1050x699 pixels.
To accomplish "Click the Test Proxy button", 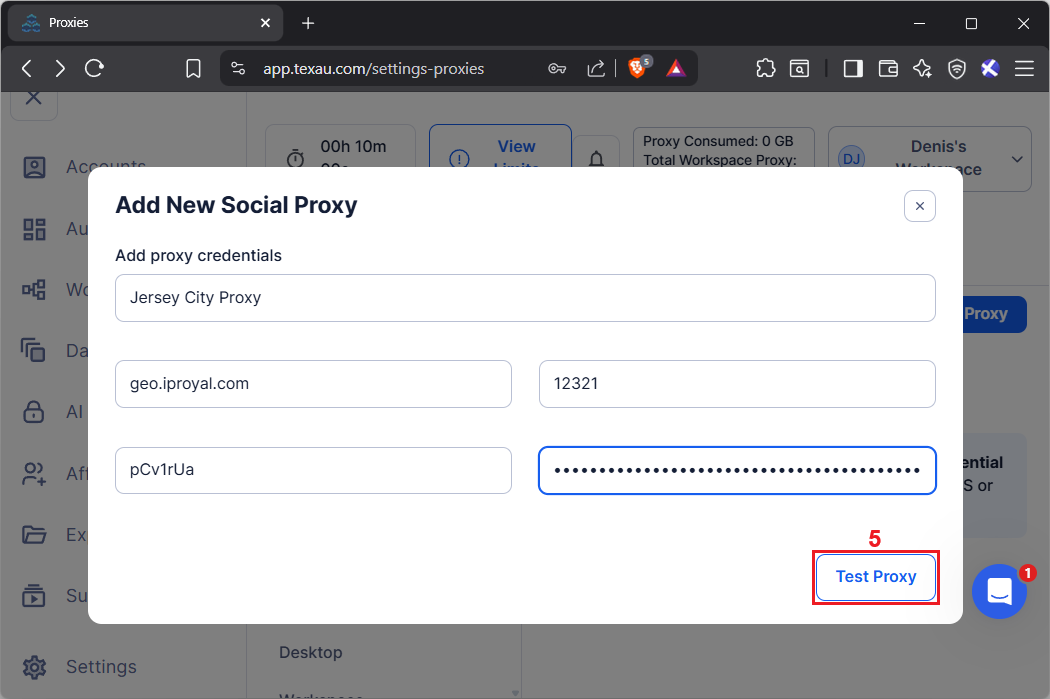I will point(875,577).
